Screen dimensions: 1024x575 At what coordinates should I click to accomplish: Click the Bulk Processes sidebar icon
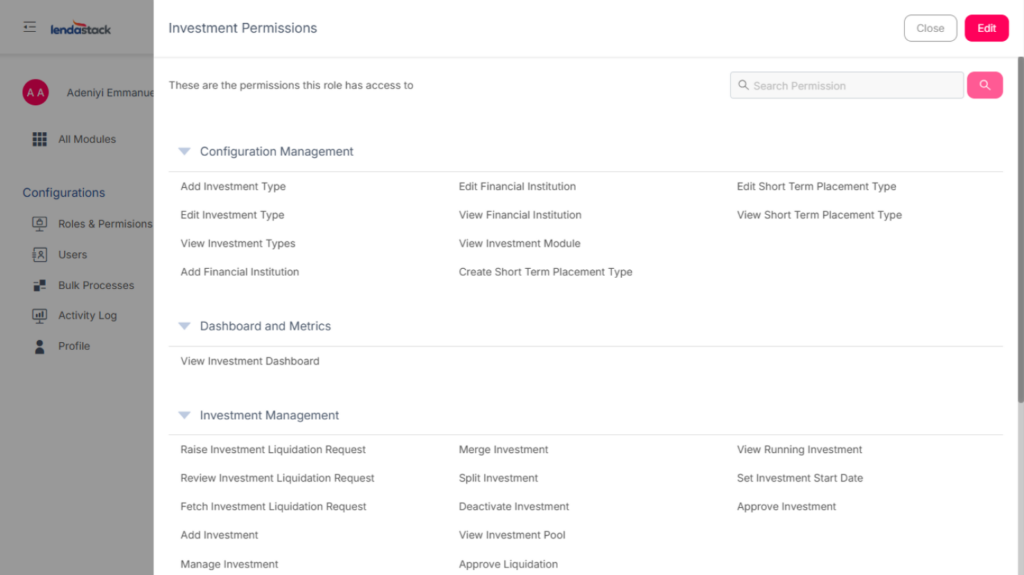point(40,285)
